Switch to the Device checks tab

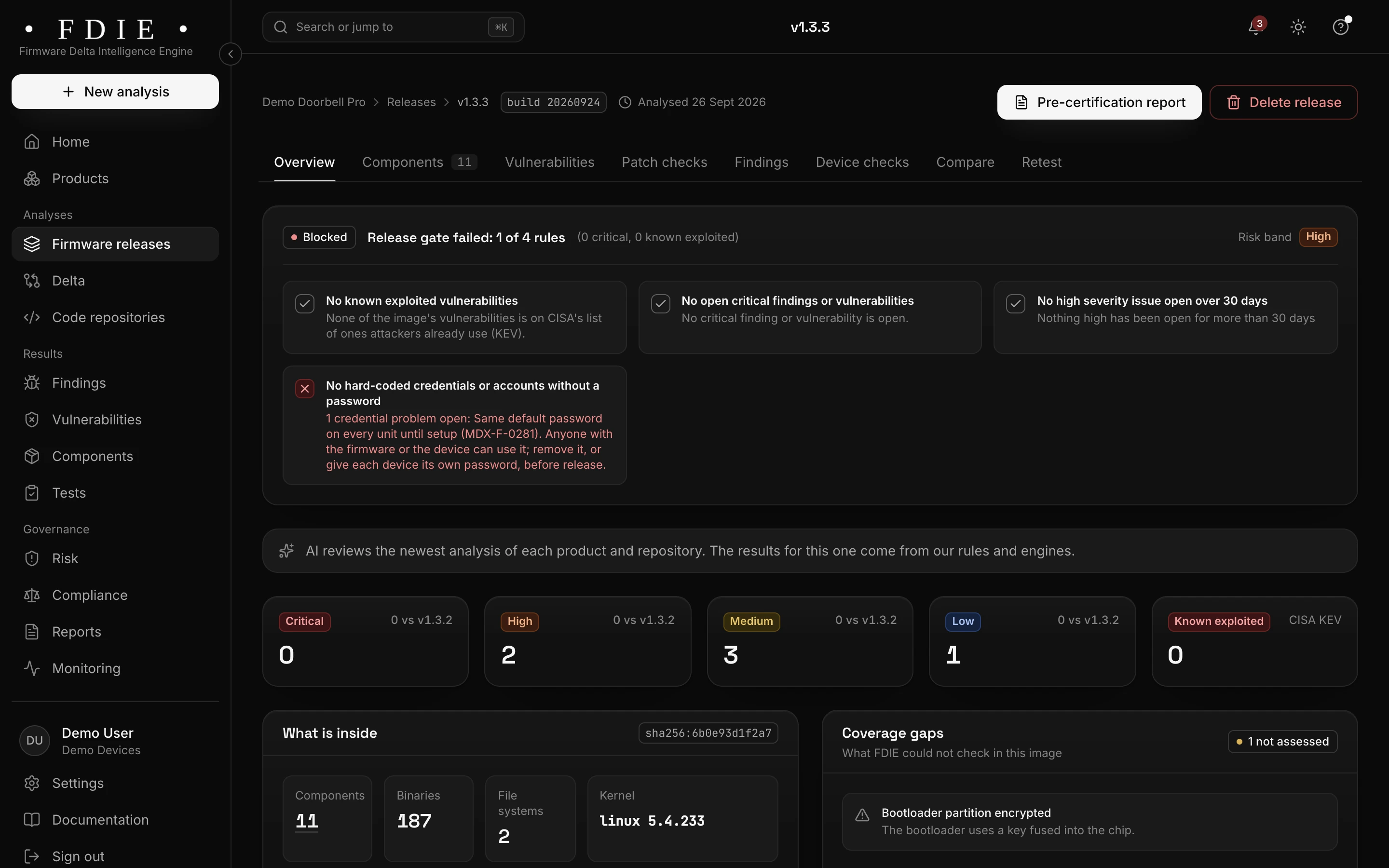click(x=862, y=163)
